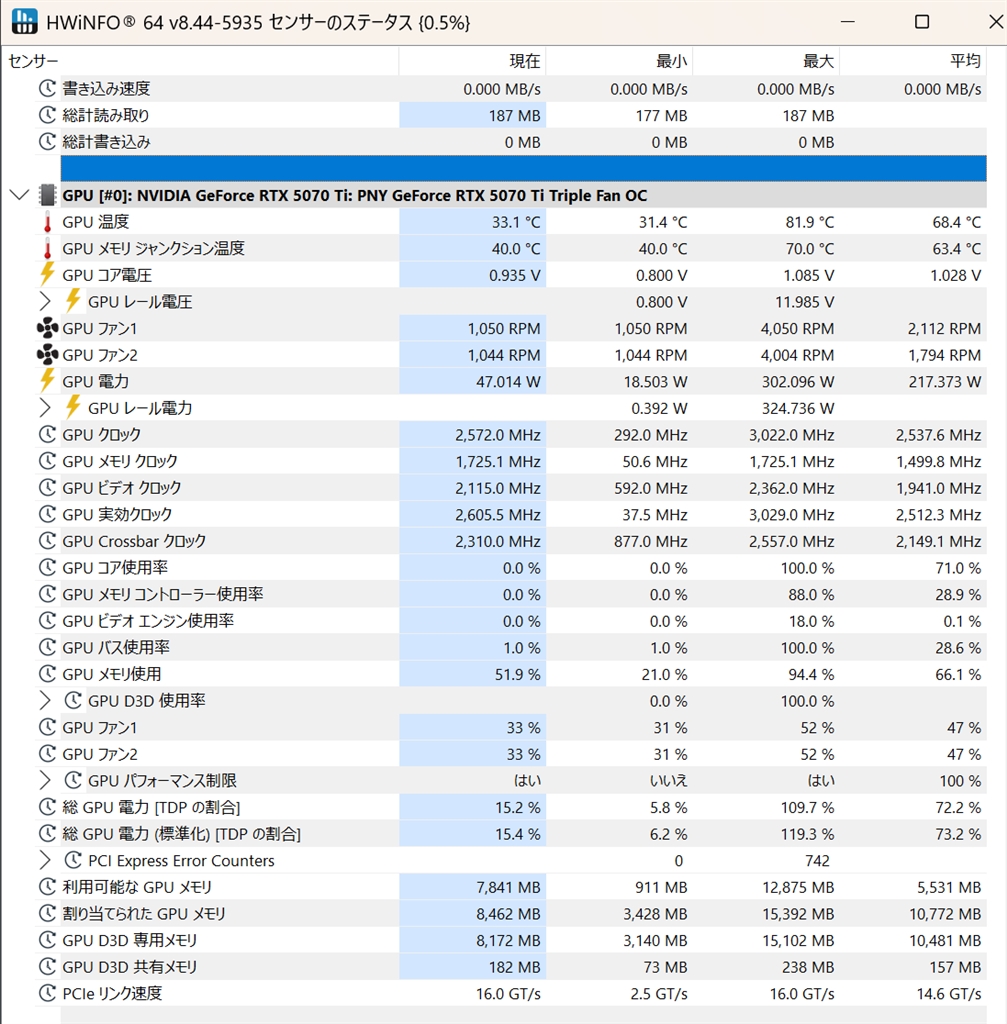Click GPU コア電圧 current value 0.935 V

tap(515, 275)
